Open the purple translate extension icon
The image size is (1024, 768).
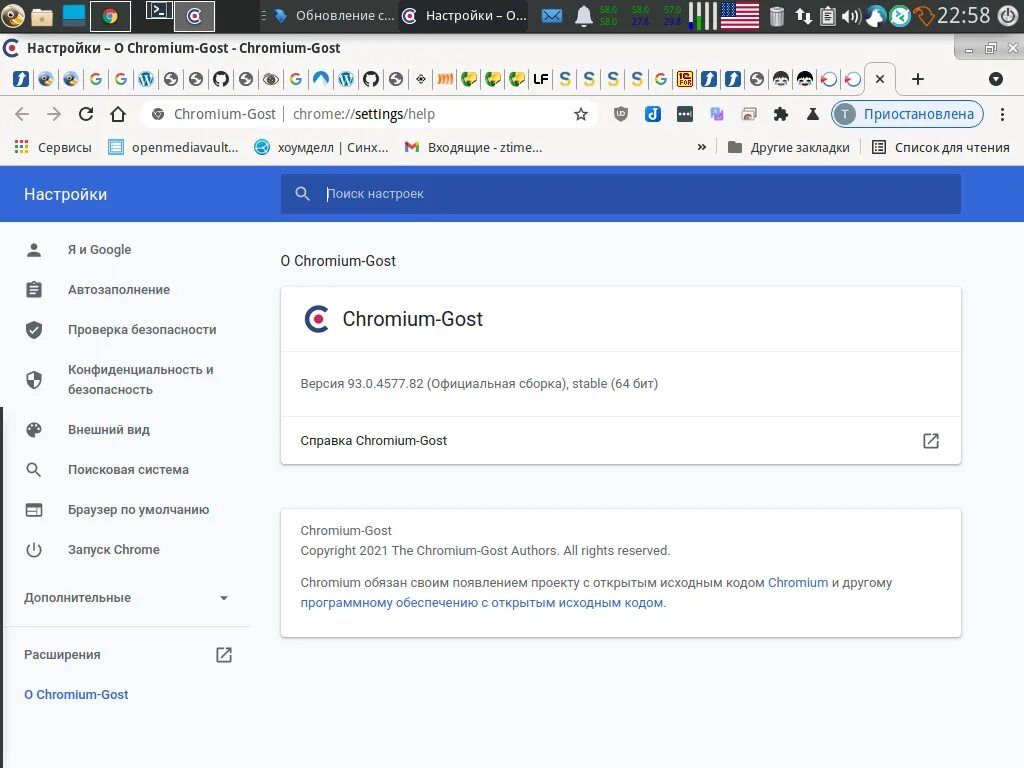coord(716,114)
